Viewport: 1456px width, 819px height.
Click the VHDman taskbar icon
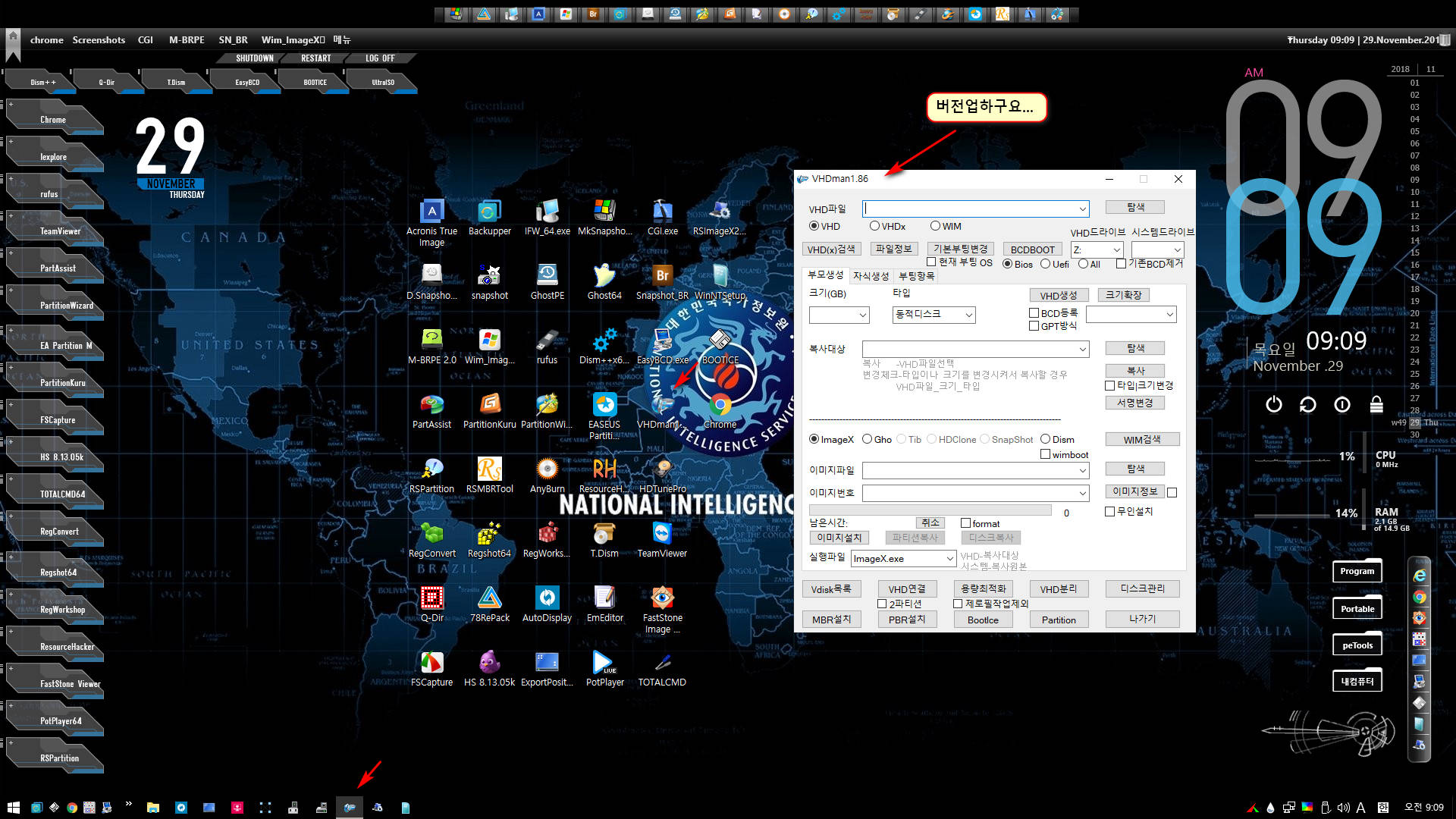pyautogui.click(x=350, y=808)
